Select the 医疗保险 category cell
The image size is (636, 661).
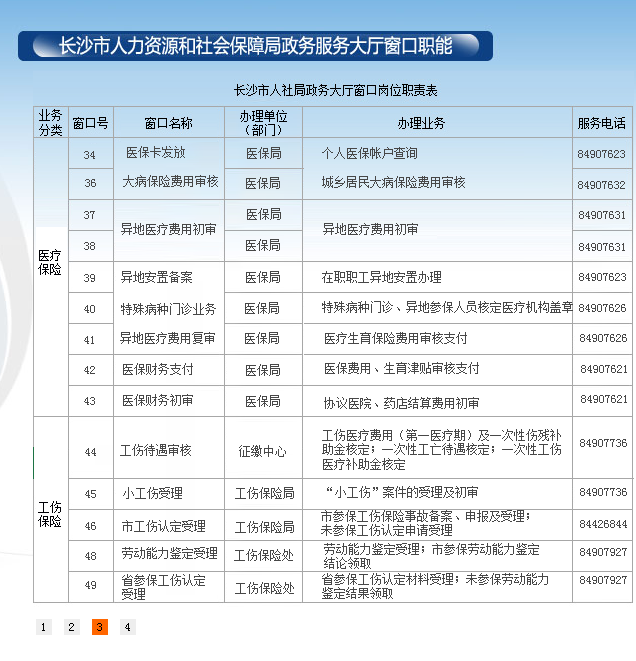(50, 263)
